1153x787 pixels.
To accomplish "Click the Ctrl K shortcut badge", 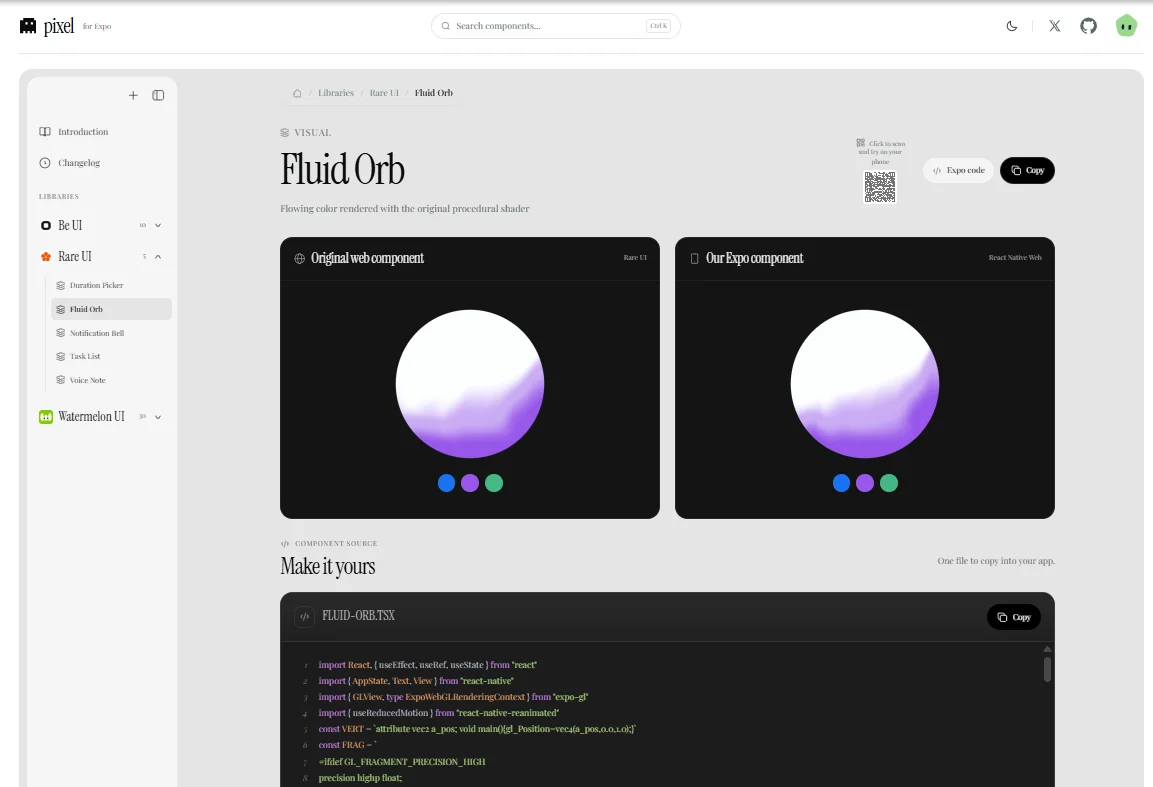I will pos(658,26).
